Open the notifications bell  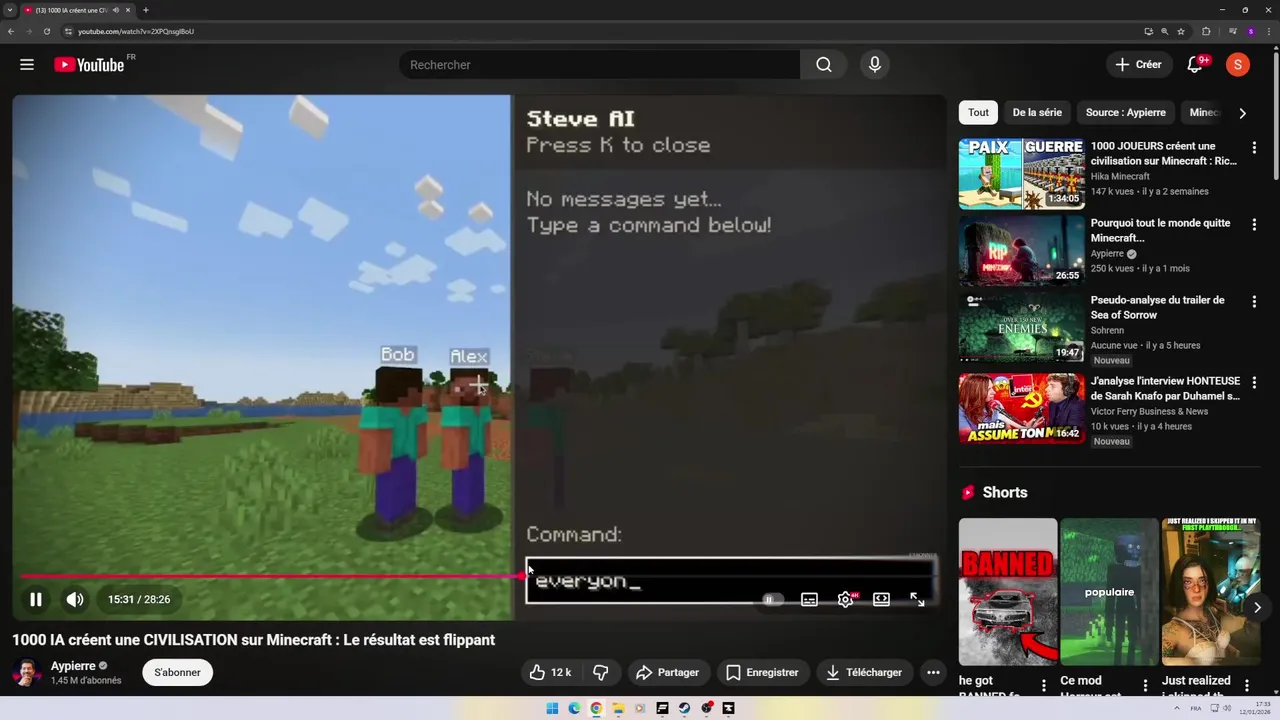point(1195,65)
